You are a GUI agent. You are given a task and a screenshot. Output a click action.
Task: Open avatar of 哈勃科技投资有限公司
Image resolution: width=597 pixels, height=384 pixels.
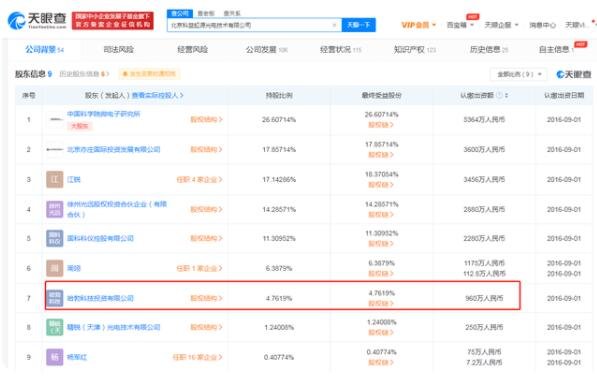click(x=55, y=298)
